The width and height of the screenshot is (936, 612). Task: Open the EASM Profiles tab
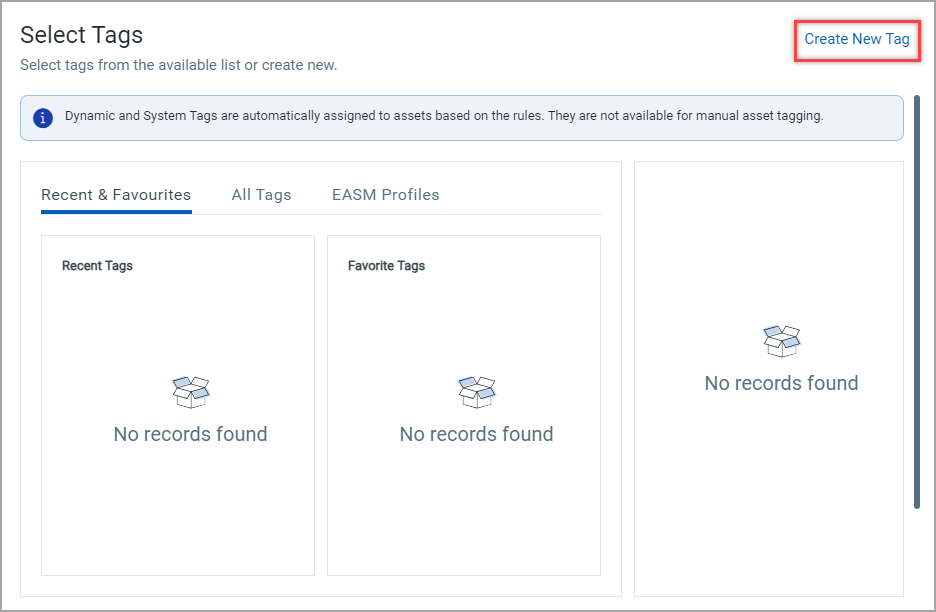(385, 195)
